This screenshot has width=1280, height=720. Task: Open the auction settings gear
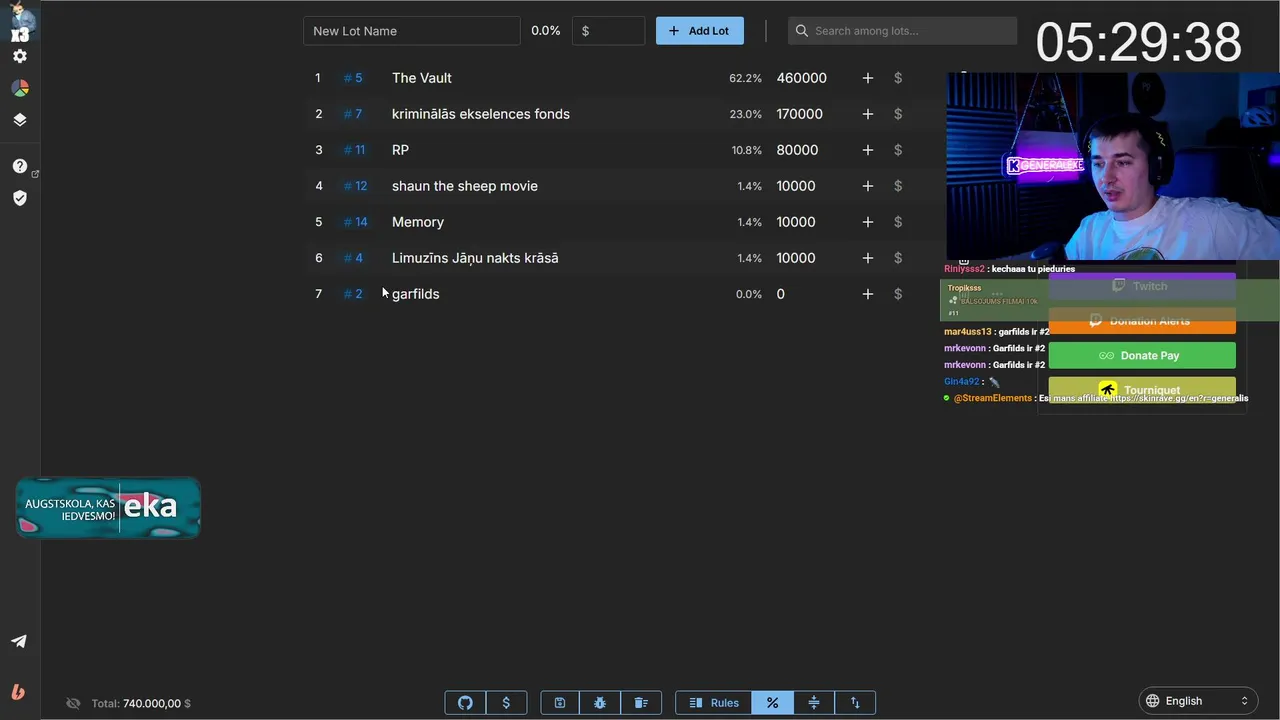[x=20, y=57]
